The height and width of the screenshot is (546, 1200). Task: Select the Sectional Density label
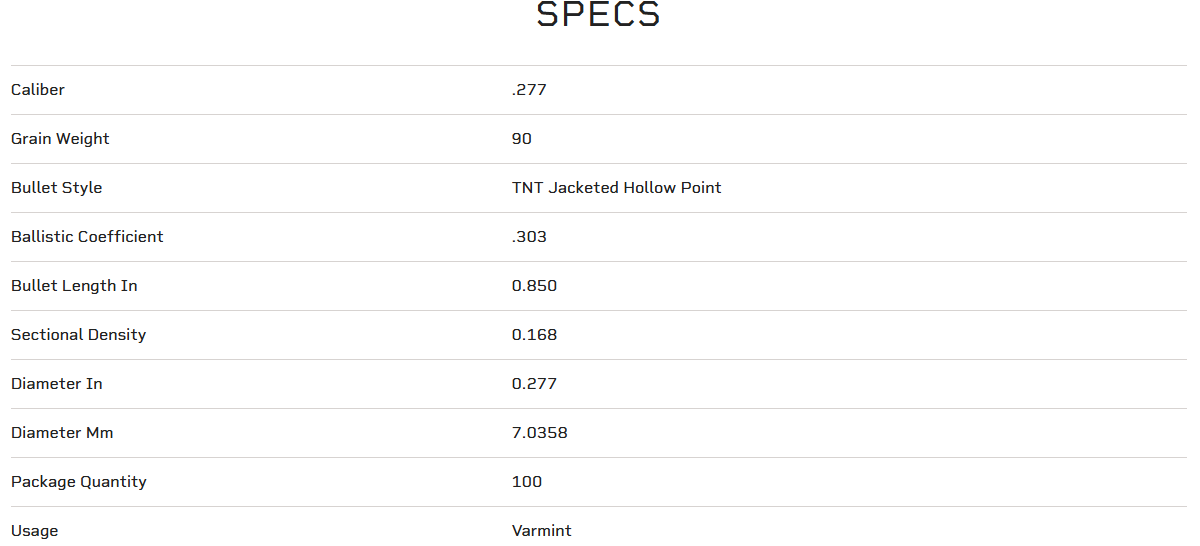[x=78, y=335]
